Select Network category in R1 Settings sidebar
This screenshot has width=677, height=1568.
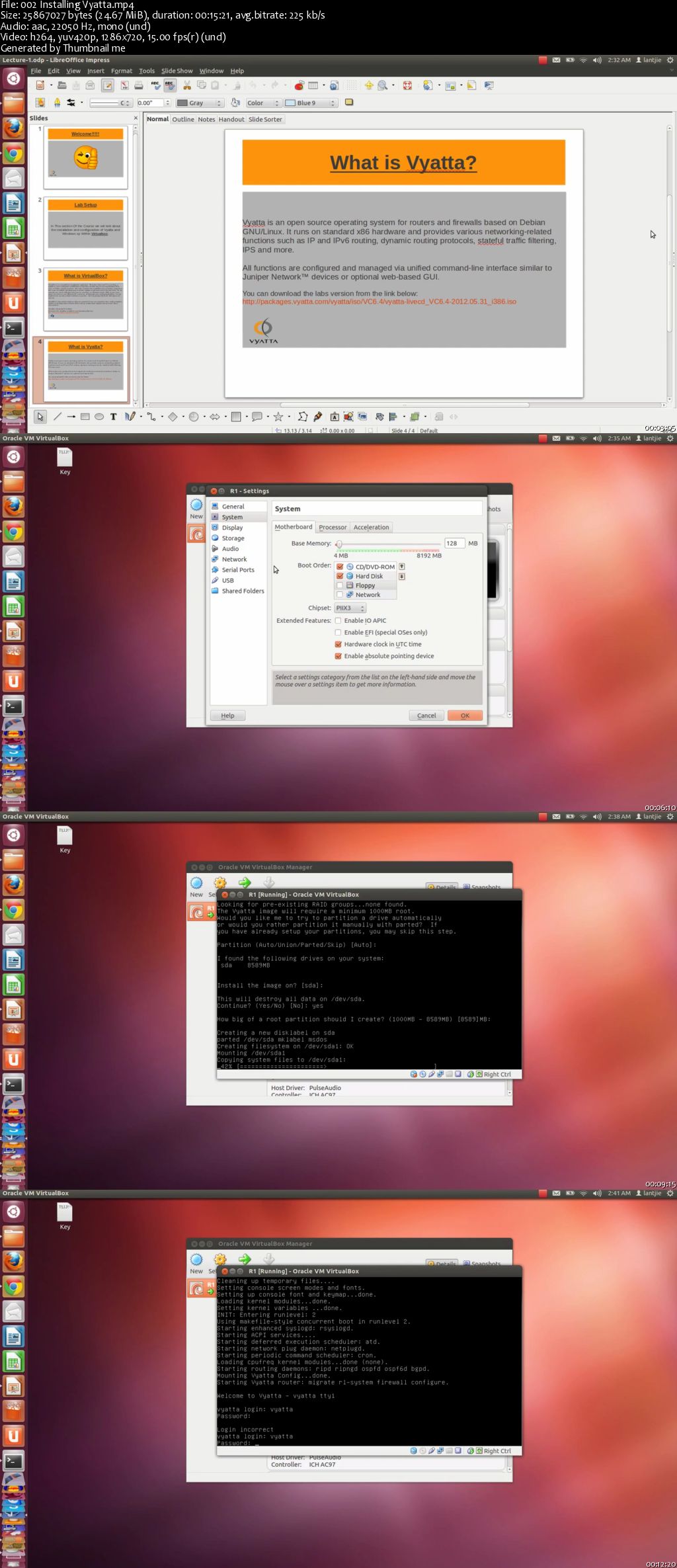pyautogui.click(x=234, y=559)
